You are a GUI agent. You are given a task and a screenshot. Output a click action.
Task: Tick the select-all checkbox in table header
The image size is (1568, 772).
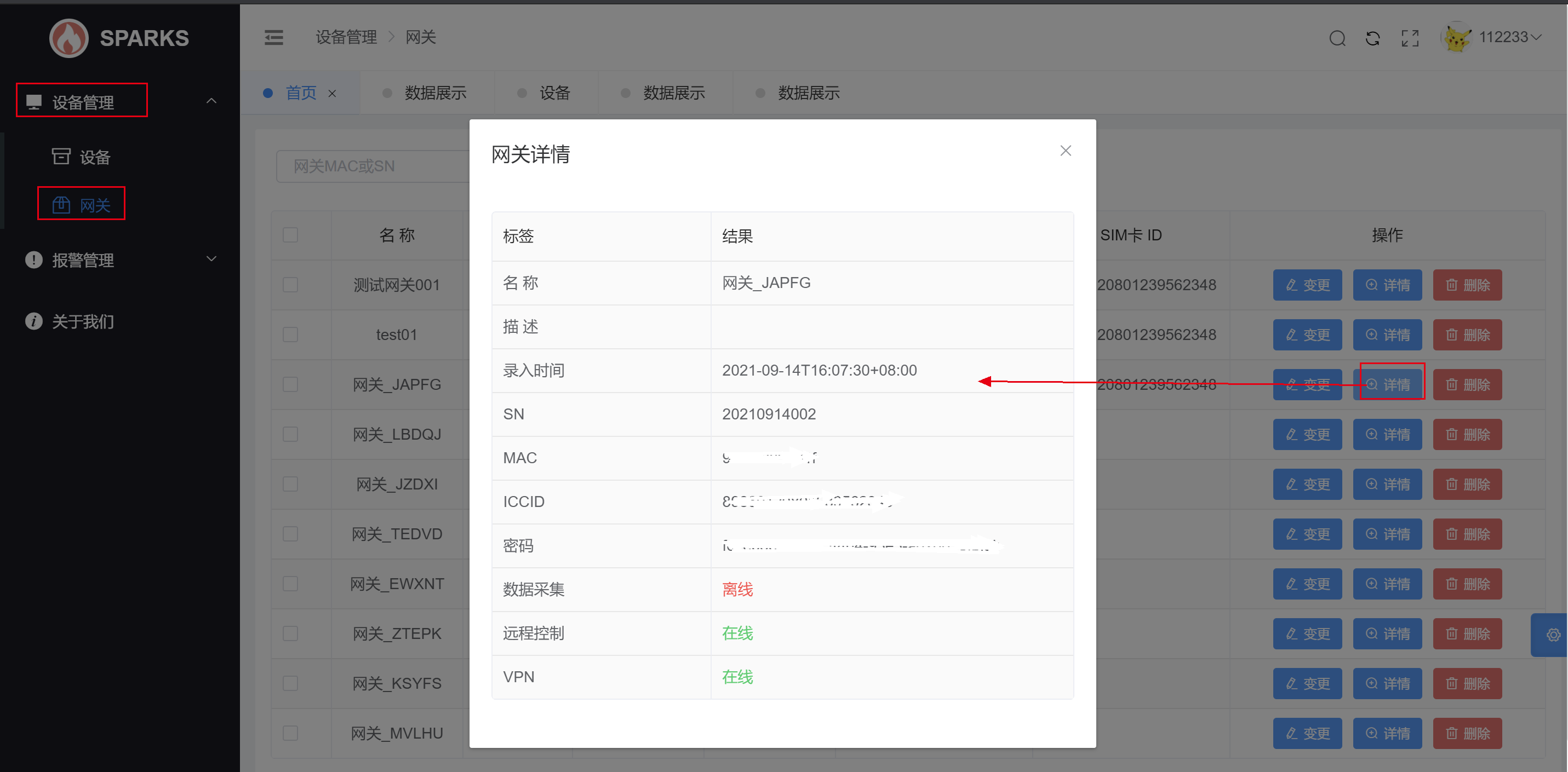pos(290,235)
